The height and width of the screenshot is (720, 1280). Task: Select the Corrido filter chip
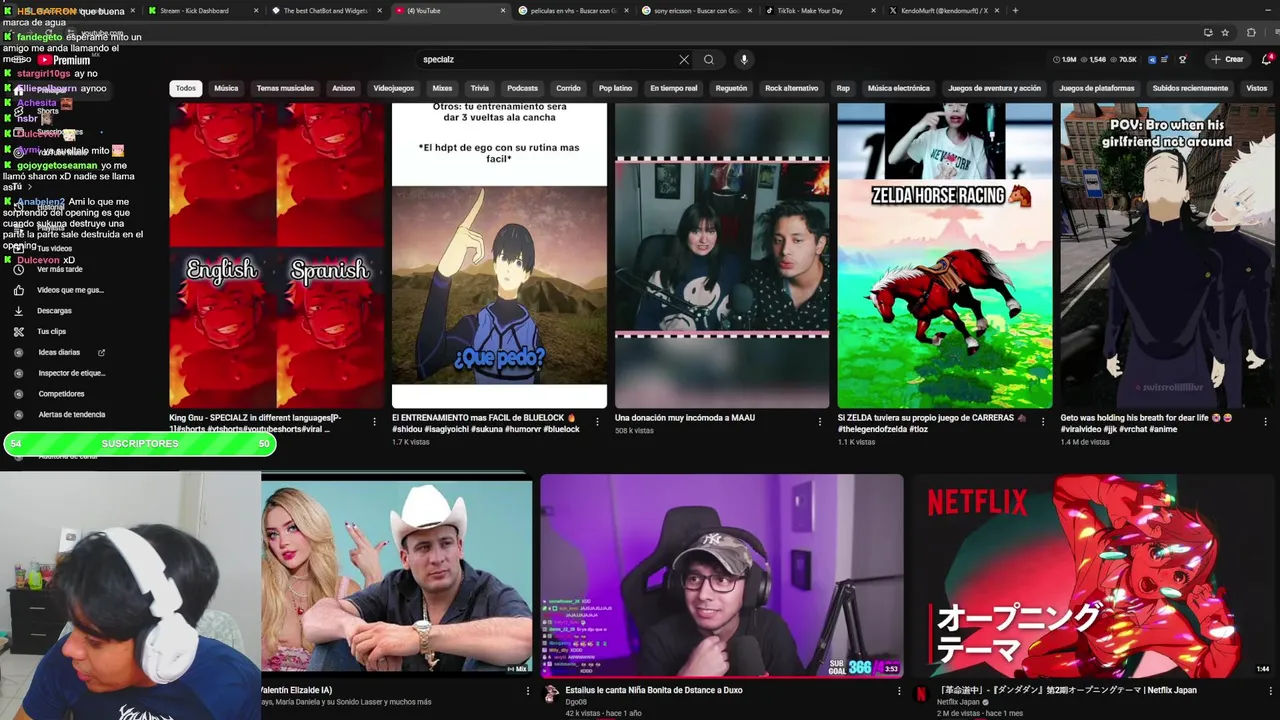(568, 88)
